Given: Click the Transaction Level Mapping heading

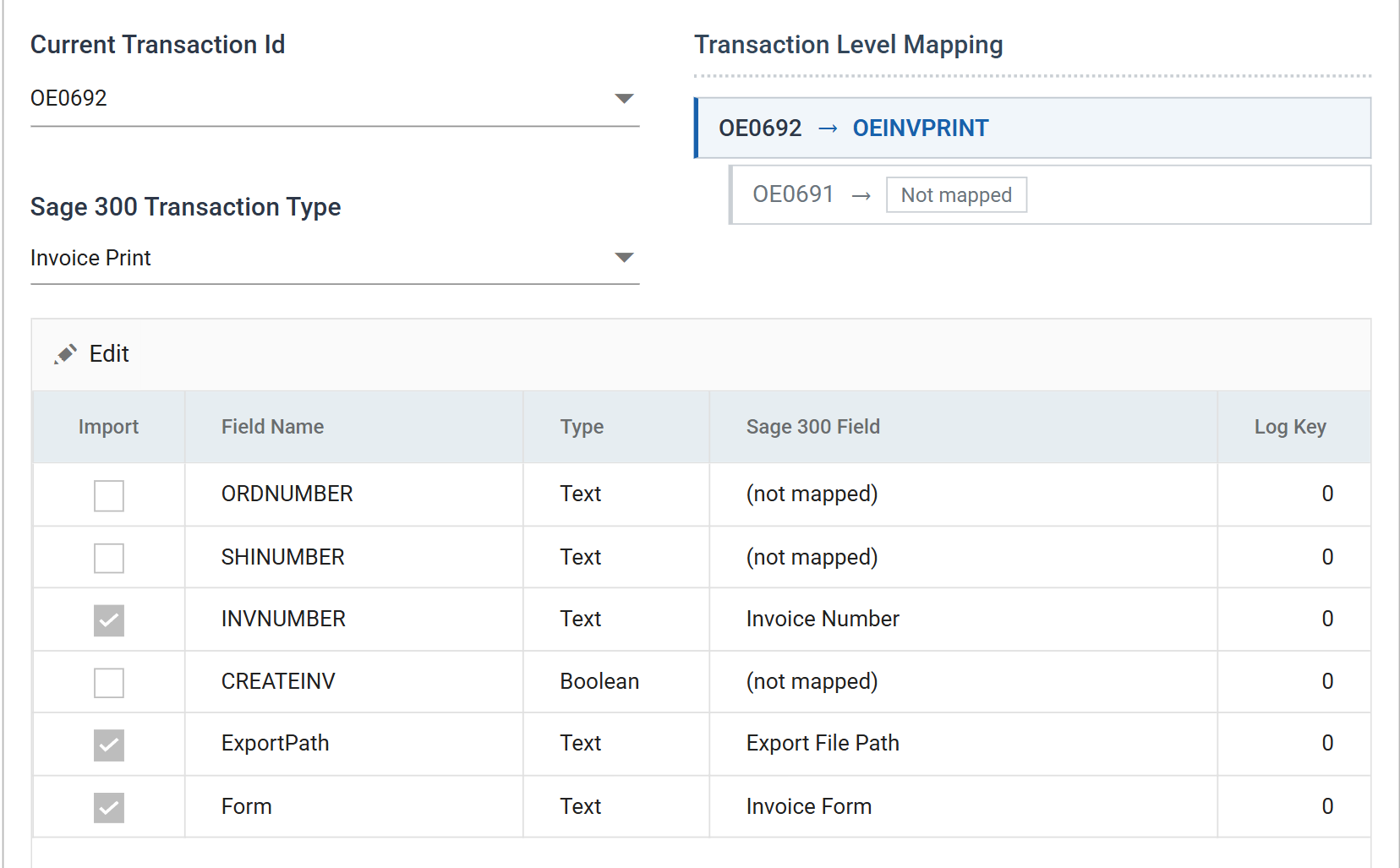Looking at the screenshot, I should click(849, 45).
